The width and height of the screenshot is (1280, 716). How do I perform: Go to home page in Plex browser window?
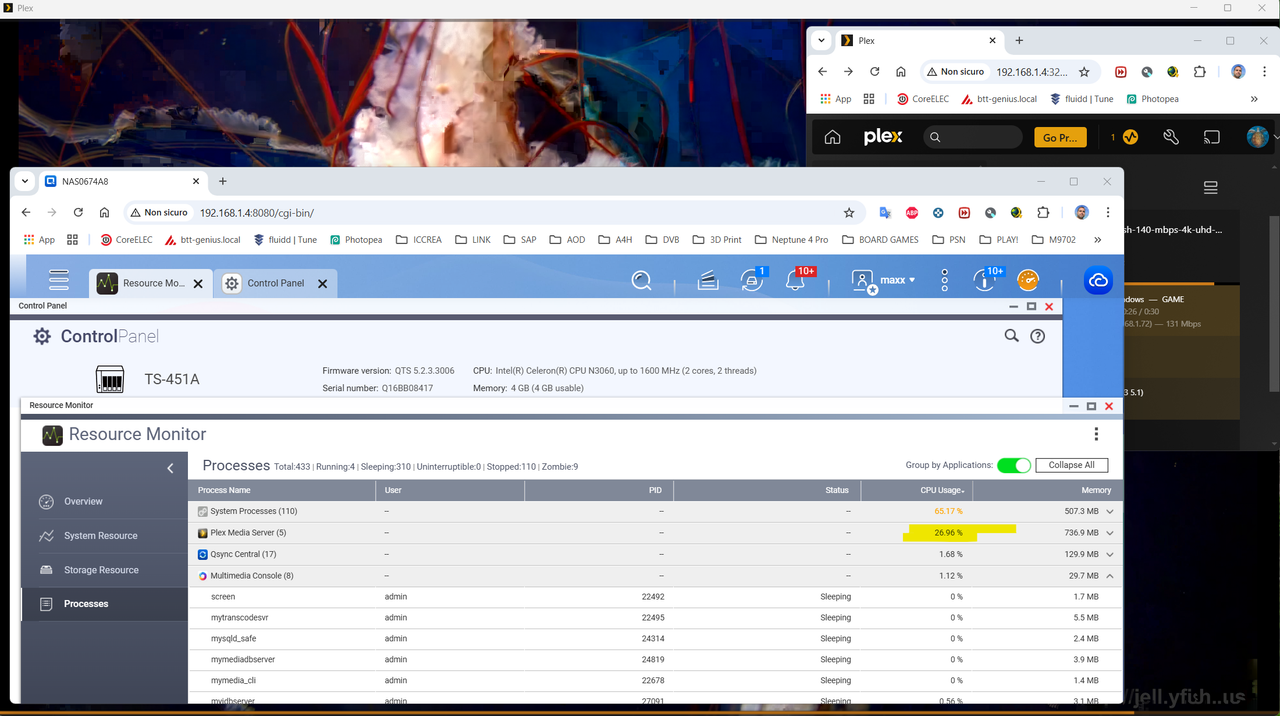click(901, 72)
